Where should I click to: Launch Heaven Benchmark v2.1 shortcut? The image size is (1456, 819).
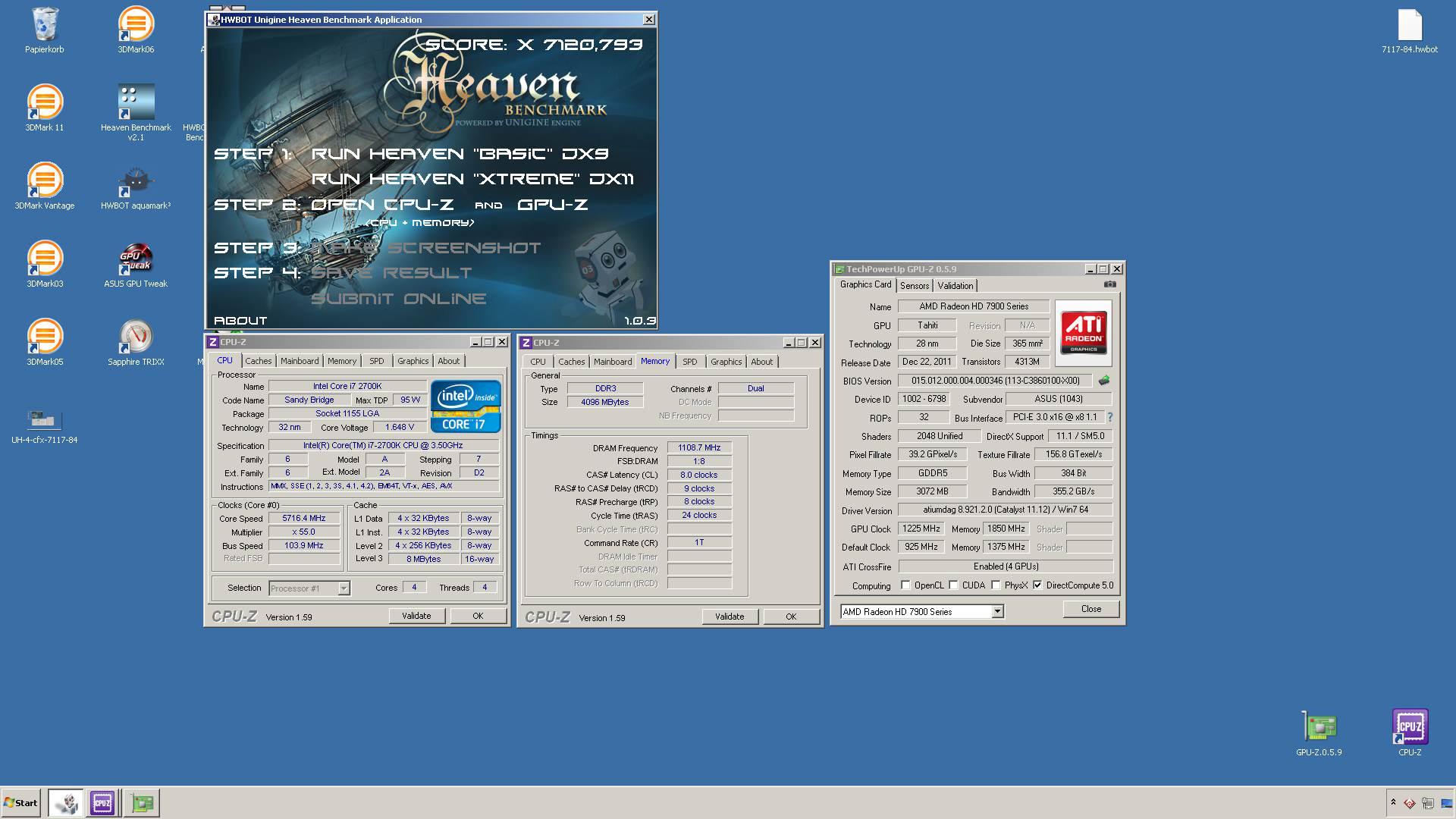[136, 112]
